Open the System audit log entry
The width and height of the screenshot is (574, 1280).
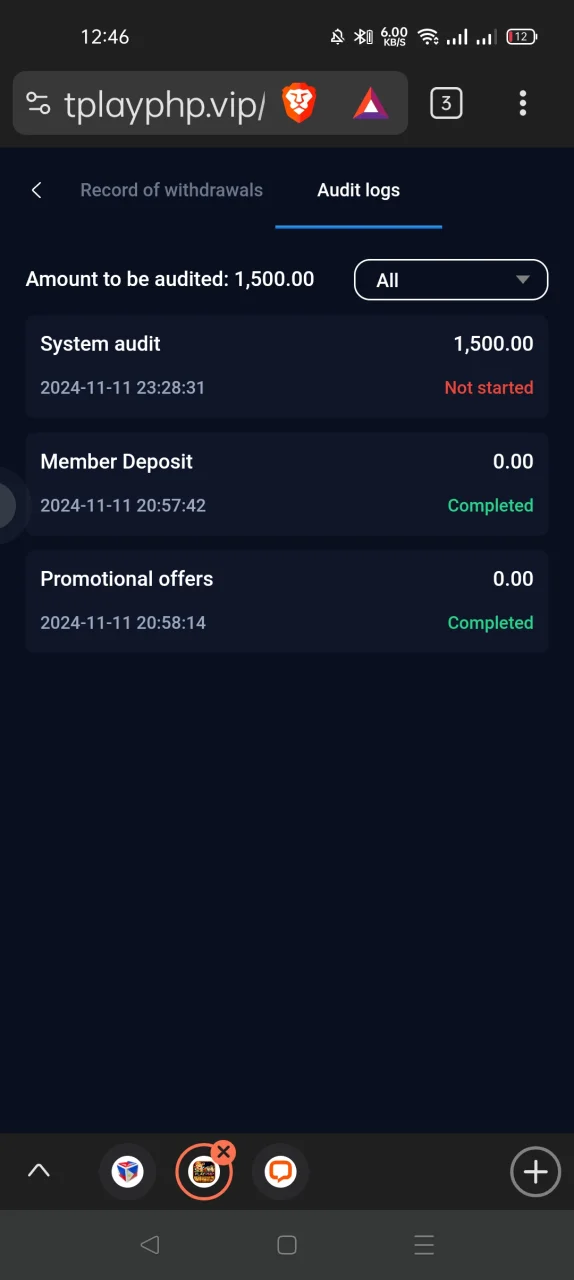[287, 366]
